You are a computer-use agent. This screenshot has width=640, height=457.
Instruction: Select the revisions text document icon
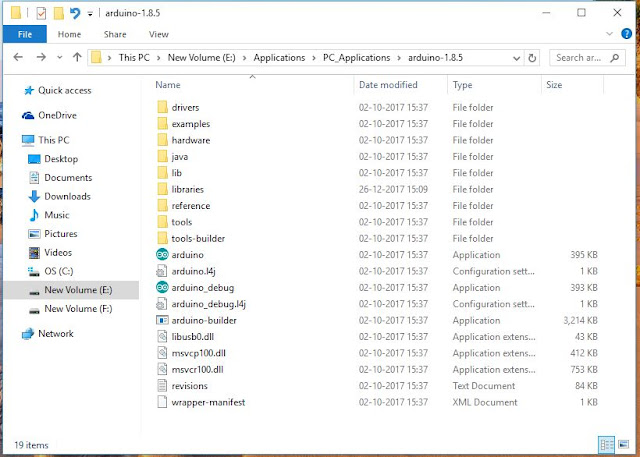(x=162, y=385)
